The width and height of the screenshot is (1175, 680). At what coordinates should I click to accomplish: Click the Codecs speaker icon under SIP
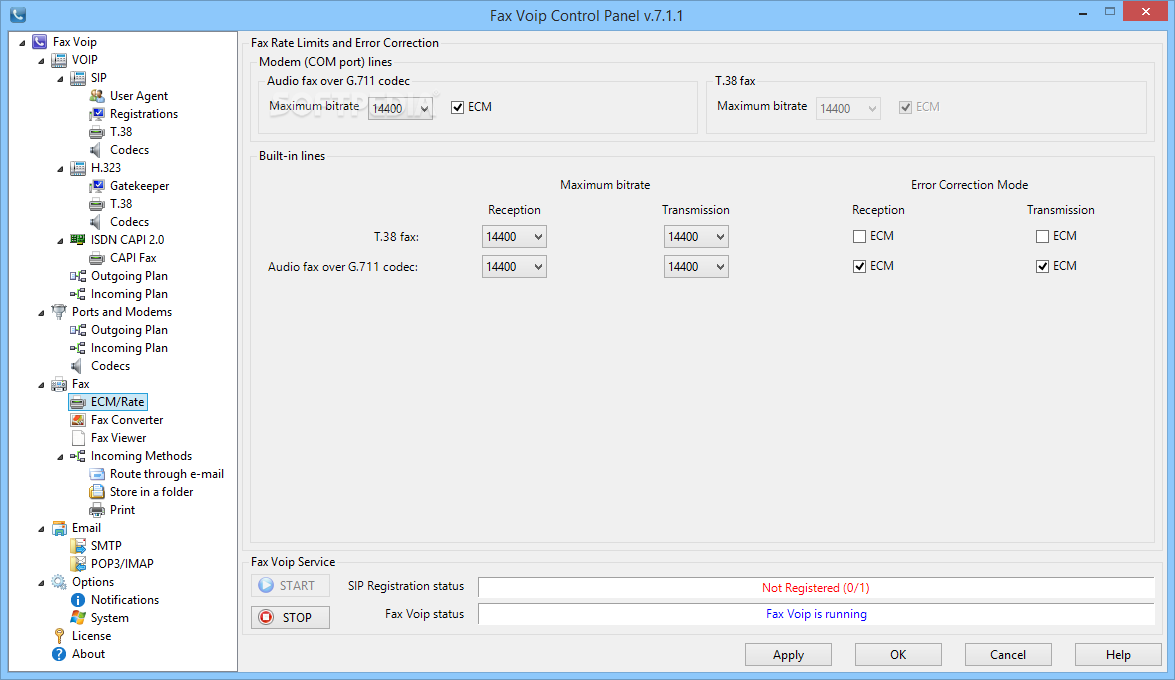[x=96, y=150]
